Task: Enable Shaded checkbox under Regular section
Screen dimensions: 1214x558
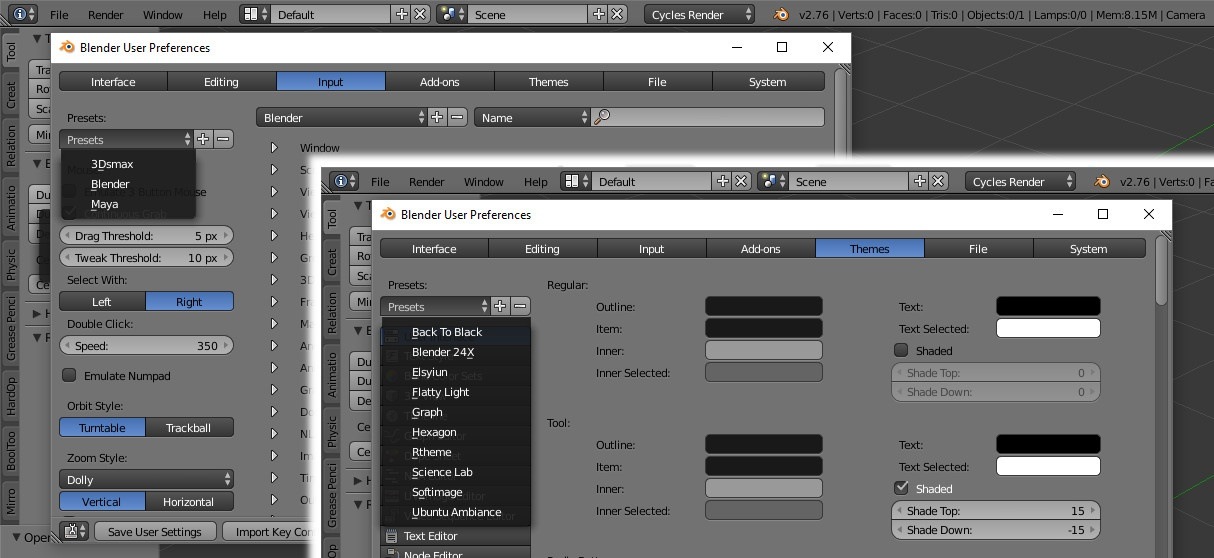Action: point(901,351)
